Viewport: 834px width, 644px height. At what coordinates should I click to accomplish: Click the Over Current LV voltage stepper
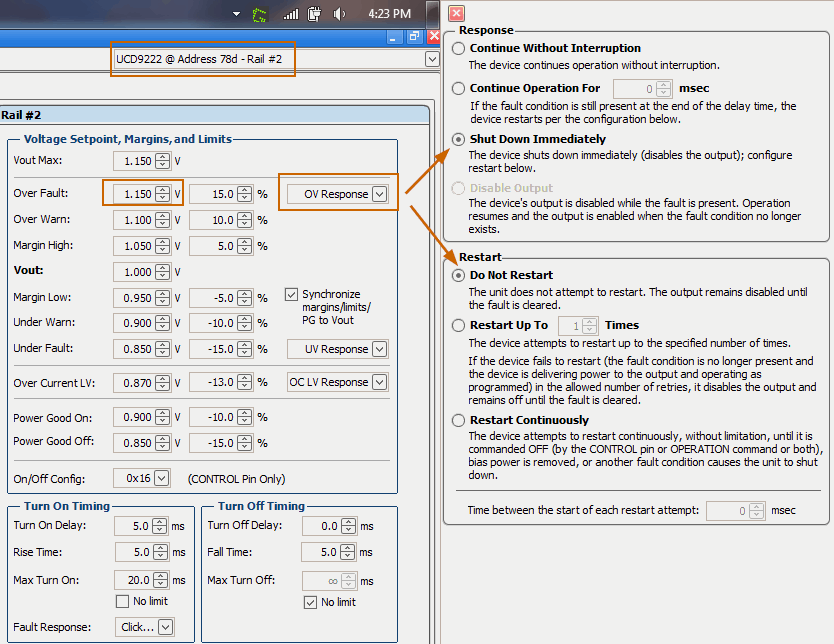coord(163,383)
